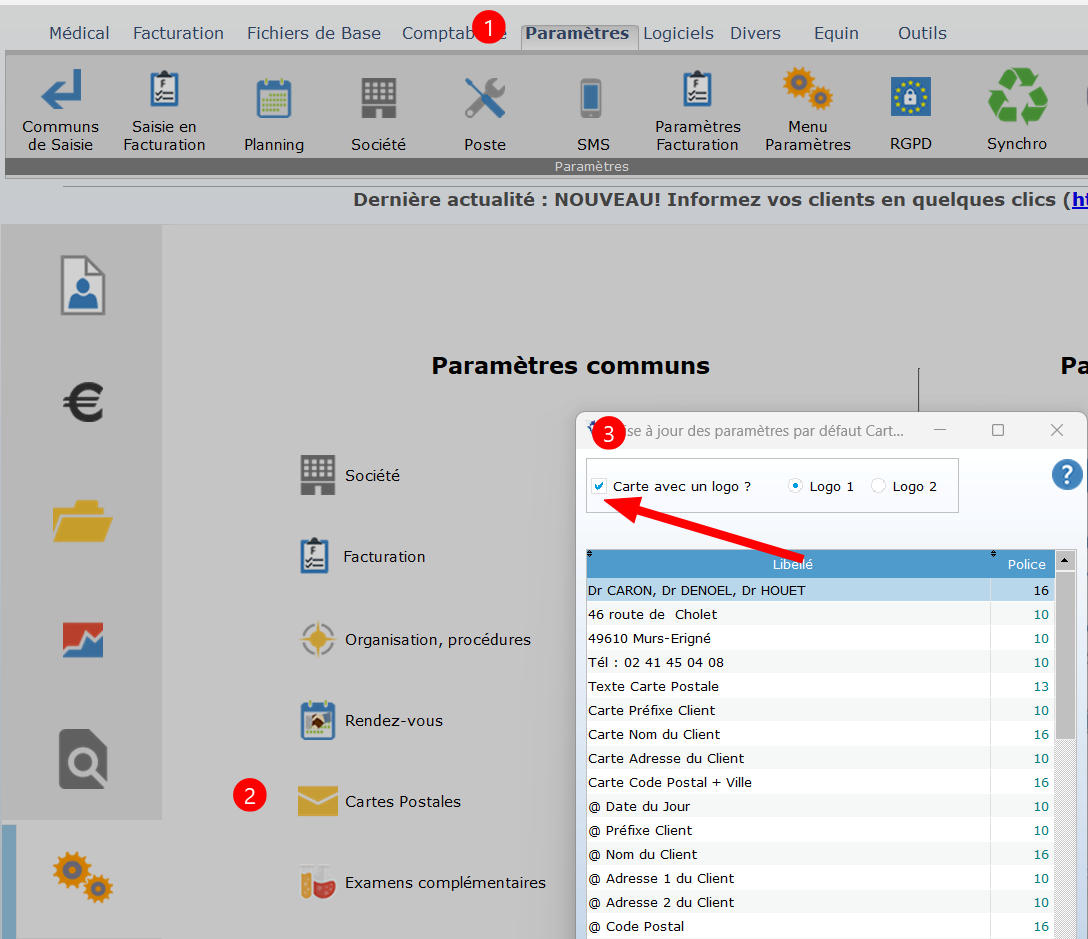Open the Equin menu tab
The image size is (1088, 939).
836,33
